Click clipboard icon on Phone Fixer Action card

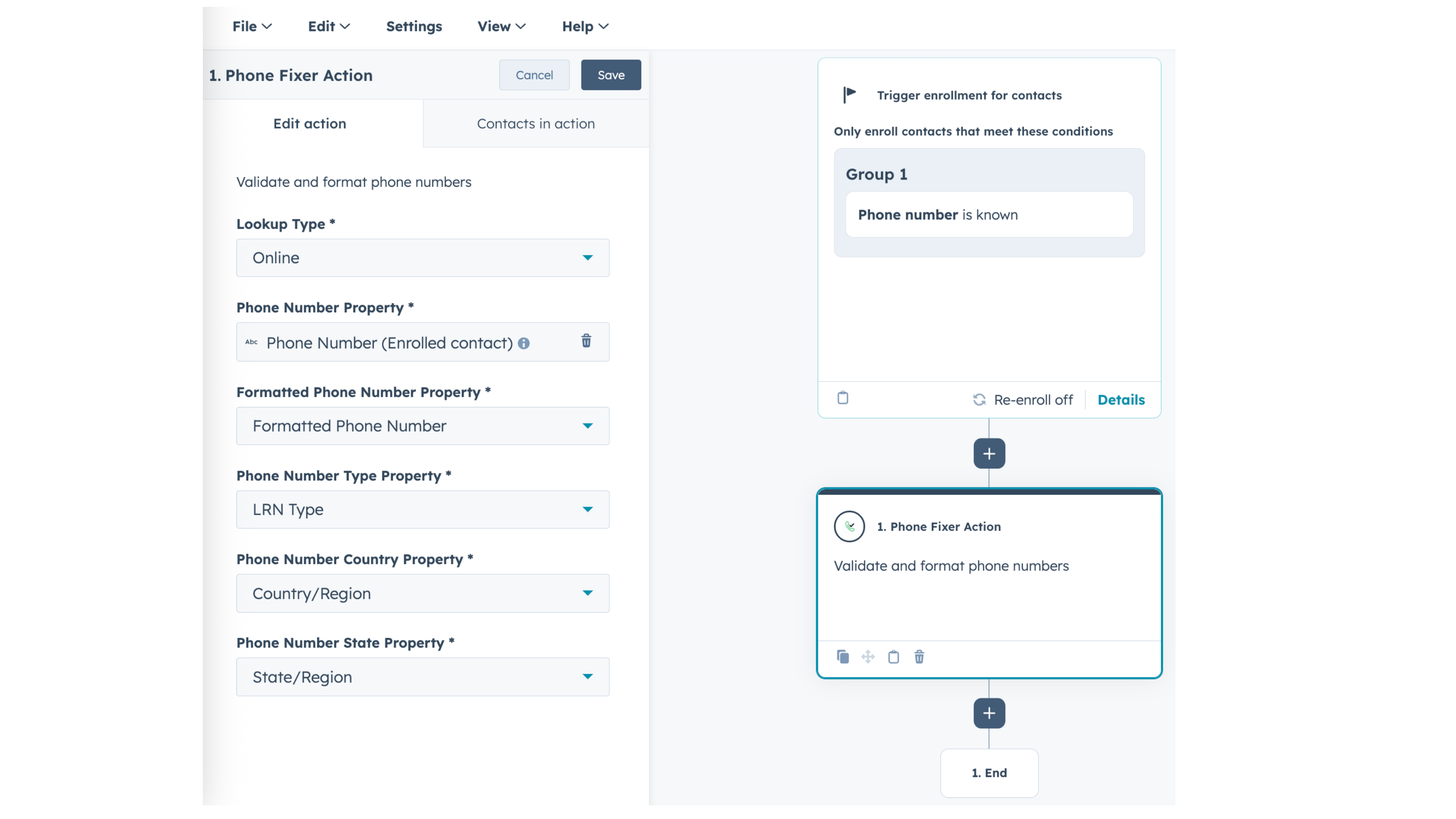pos(894,657)
